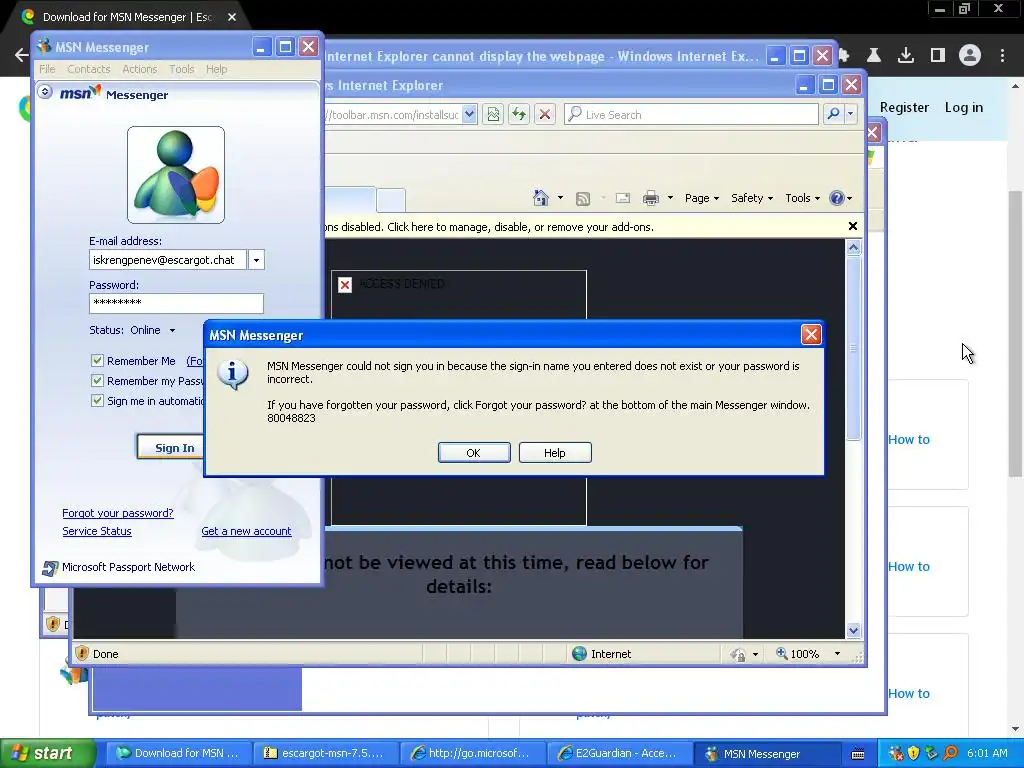Open the Home icon dropdown arrow in IE
1024x768 pixels.
tap(560, 198)
